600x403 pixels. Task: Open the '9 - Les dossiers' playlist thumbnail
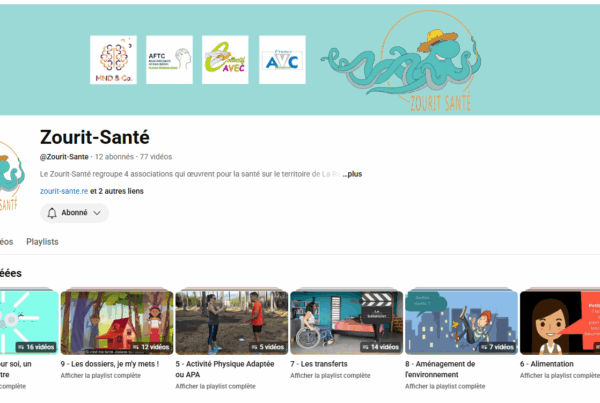(117, 322)
